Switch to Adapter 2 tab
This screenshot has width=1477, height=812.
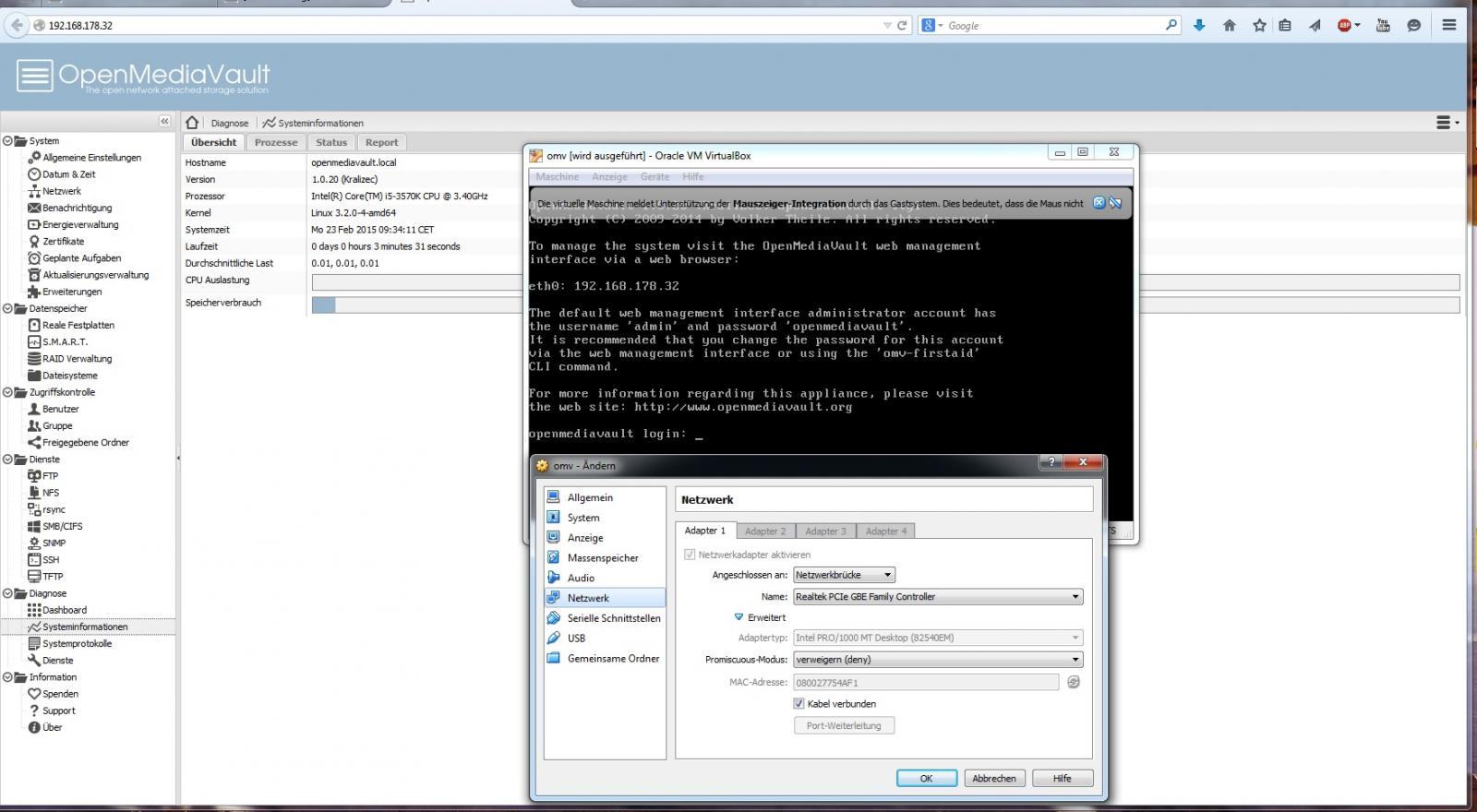(765, 531)
